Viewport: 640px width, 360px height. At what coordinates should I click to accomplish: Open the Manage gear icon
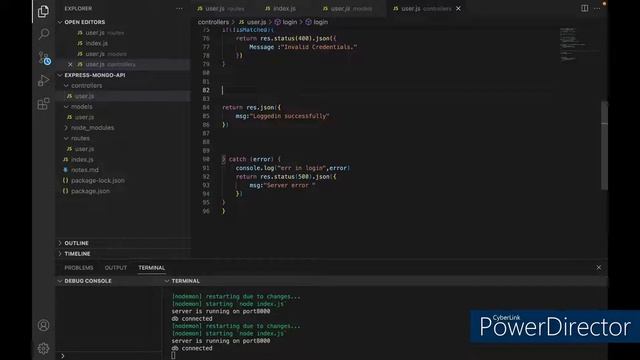pos(43,348)
